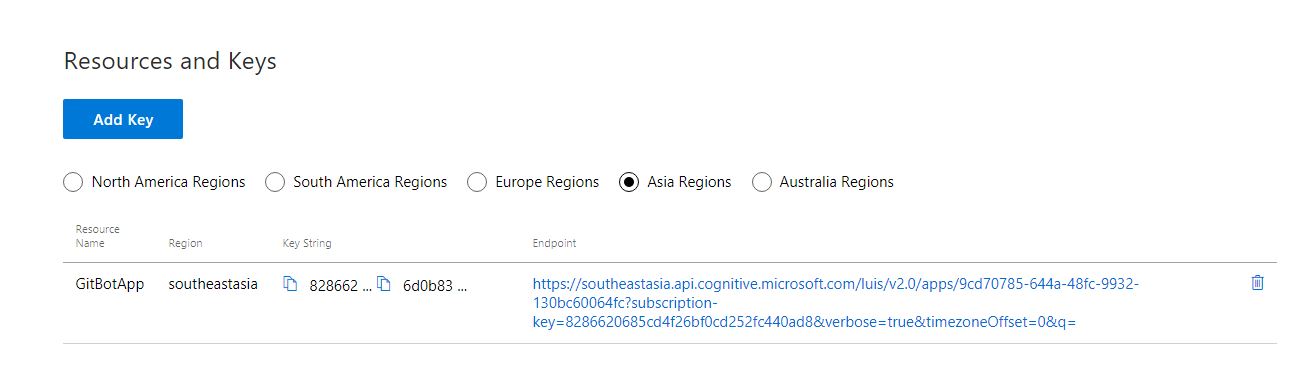Screen dimensions: 1316x371
Task: Select the Asia Regions radio button
Action: [629, 182]
